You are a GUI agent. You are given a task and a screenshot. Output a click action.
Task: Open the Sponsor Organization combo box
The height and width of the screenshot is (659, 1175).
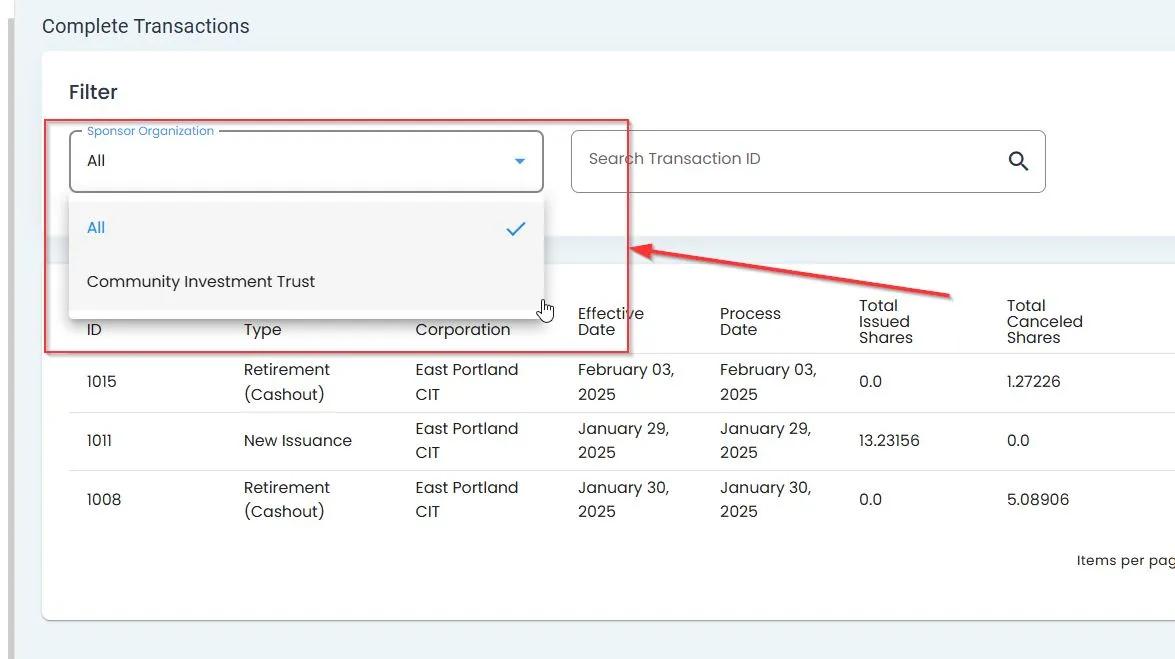pyautogui.click(x=300, y=161)
